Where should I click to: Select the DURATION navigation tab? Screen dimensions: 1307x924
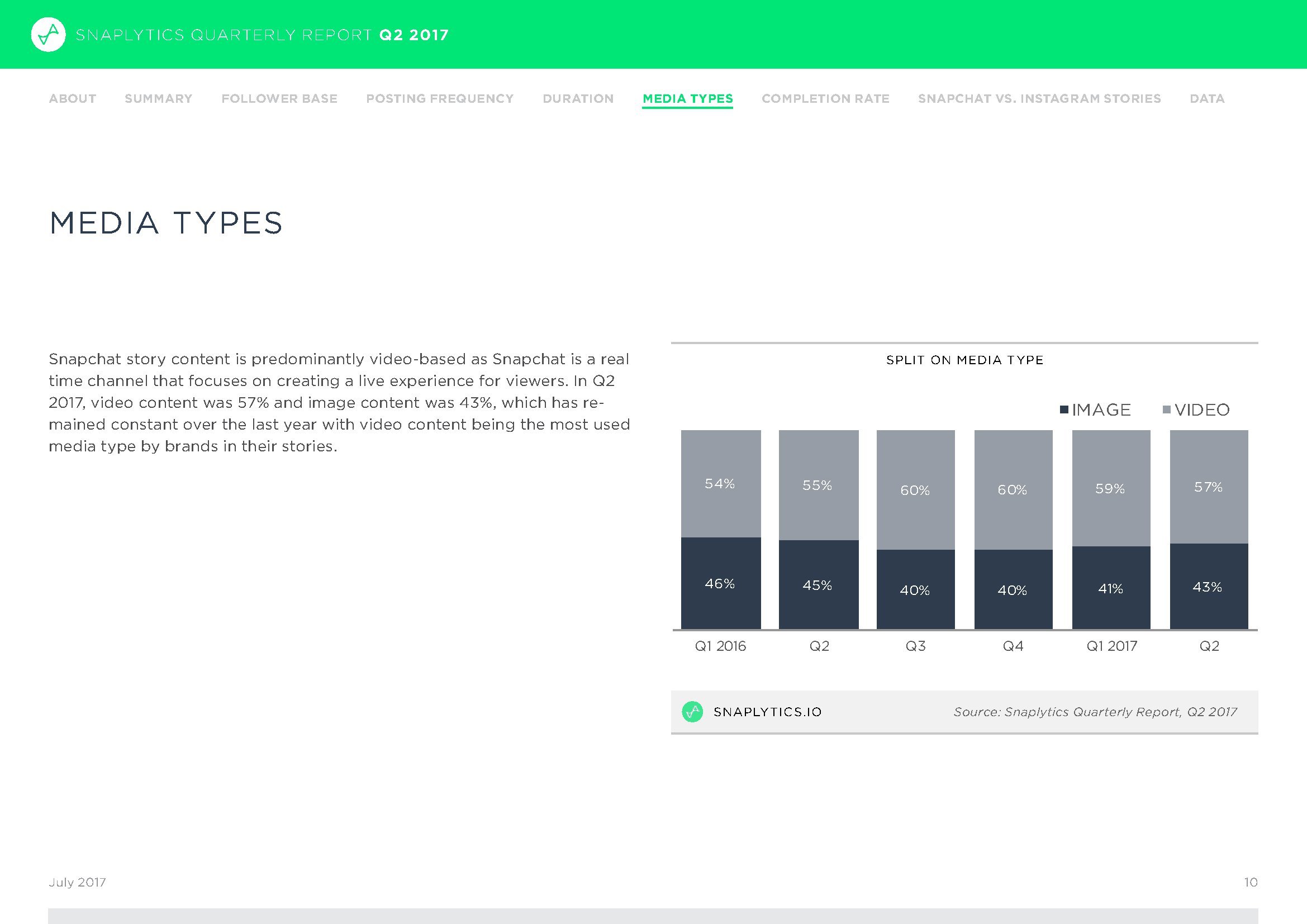point(578,98)
